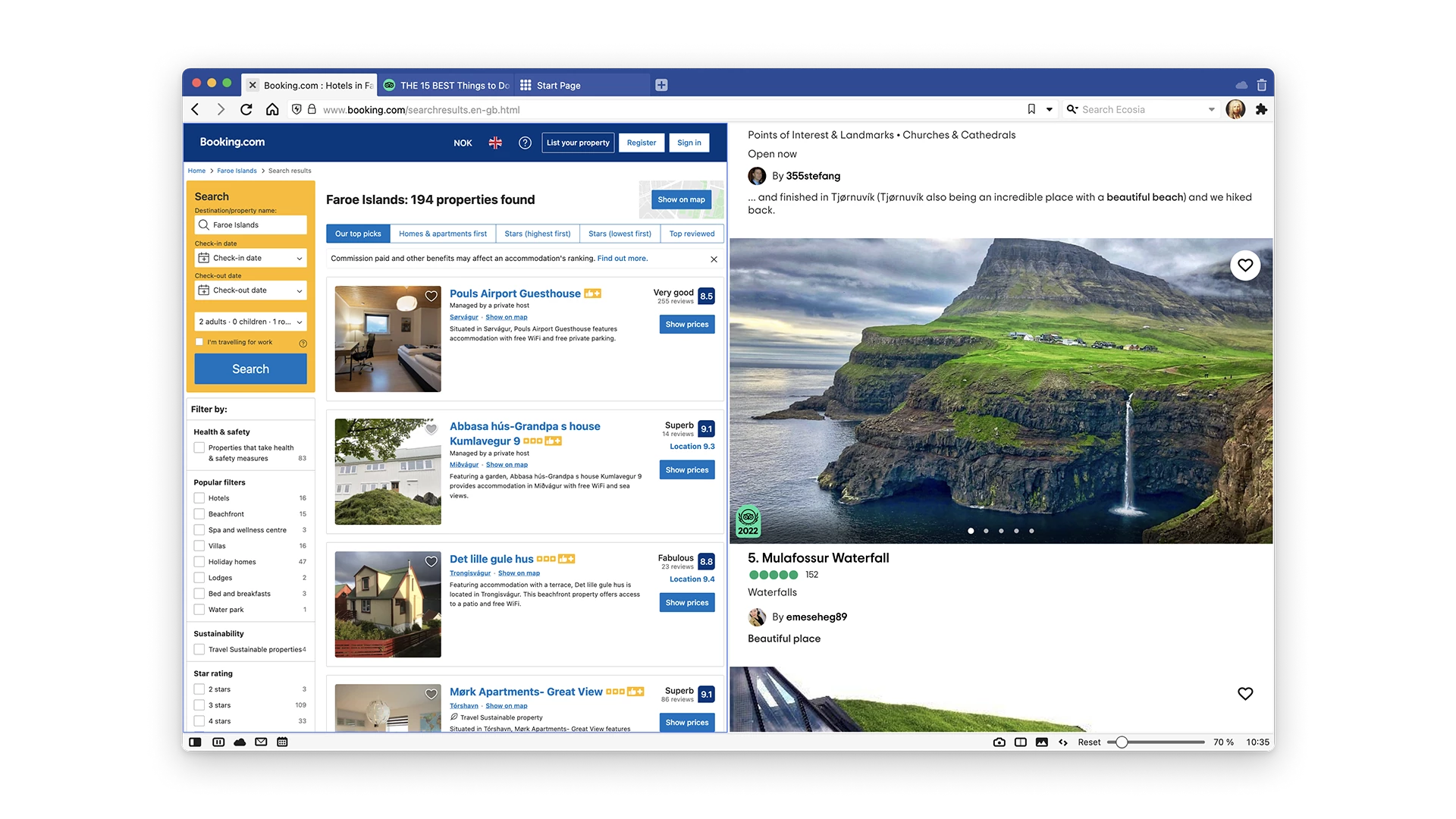The width and height of the screenshot is (1456, 819).
Task: Enable the Beachfront filter checkbox
Action: point(199,514)
